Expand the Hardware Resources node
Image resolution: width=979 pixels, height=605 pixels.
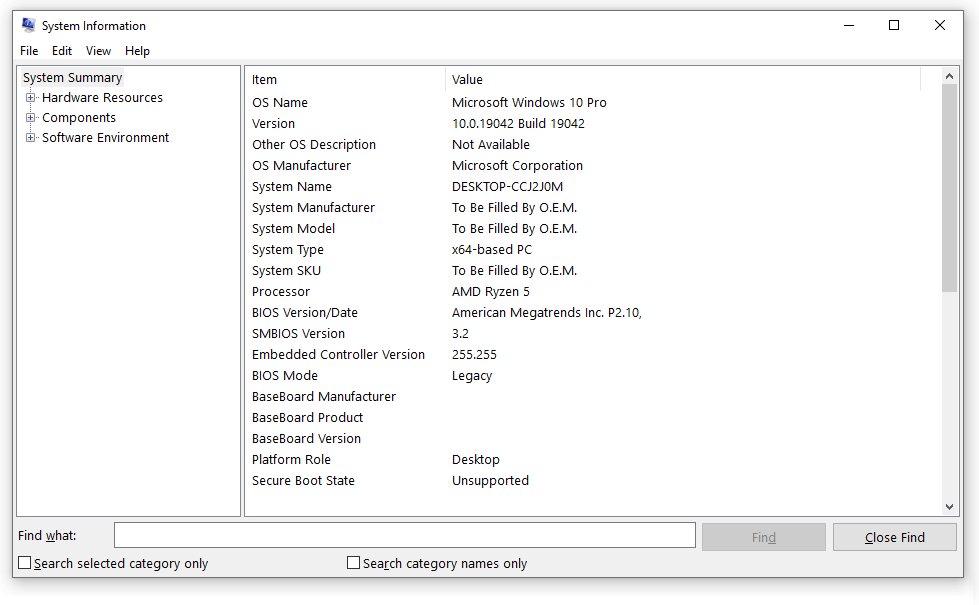(30, 97)
